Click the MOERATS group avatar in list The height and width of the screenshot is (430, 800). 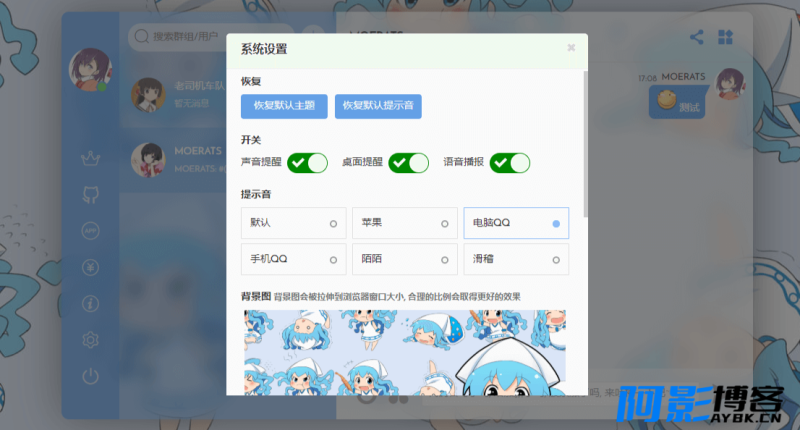tap(148, 160)
